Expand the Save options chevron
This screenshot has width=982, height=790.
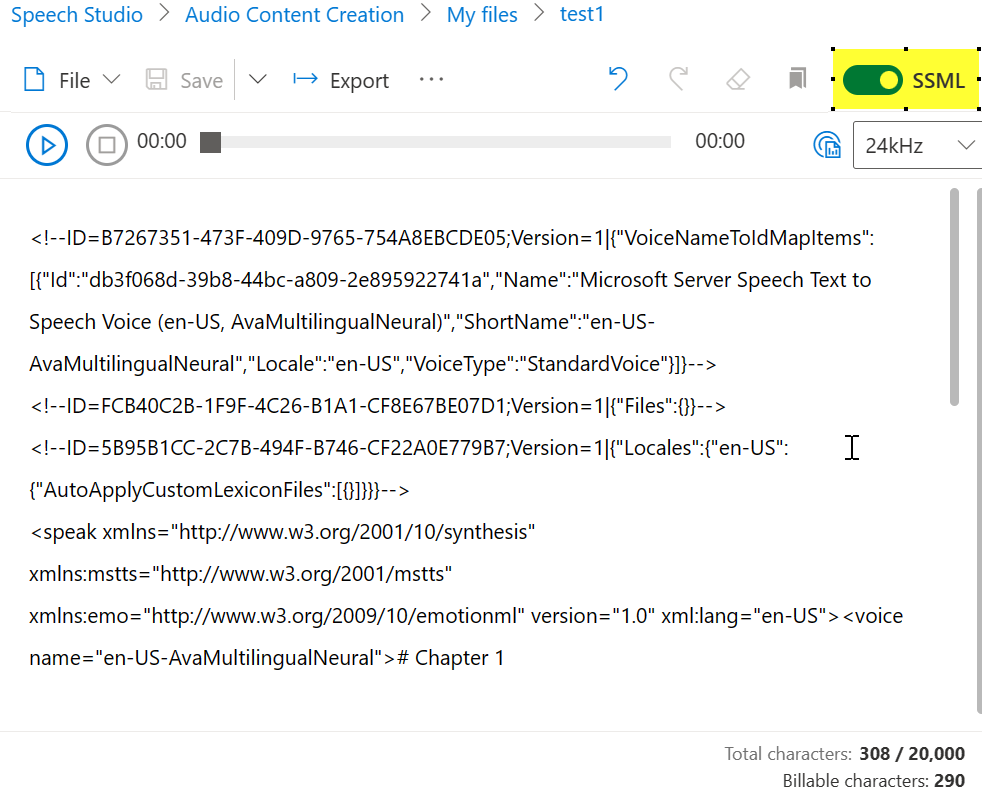(257, 80)
